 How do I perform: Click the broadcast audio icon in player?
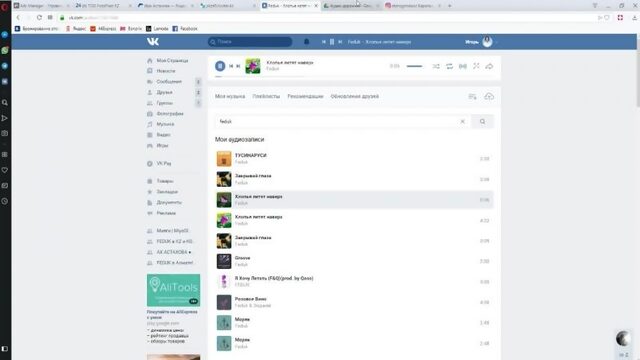462,66
